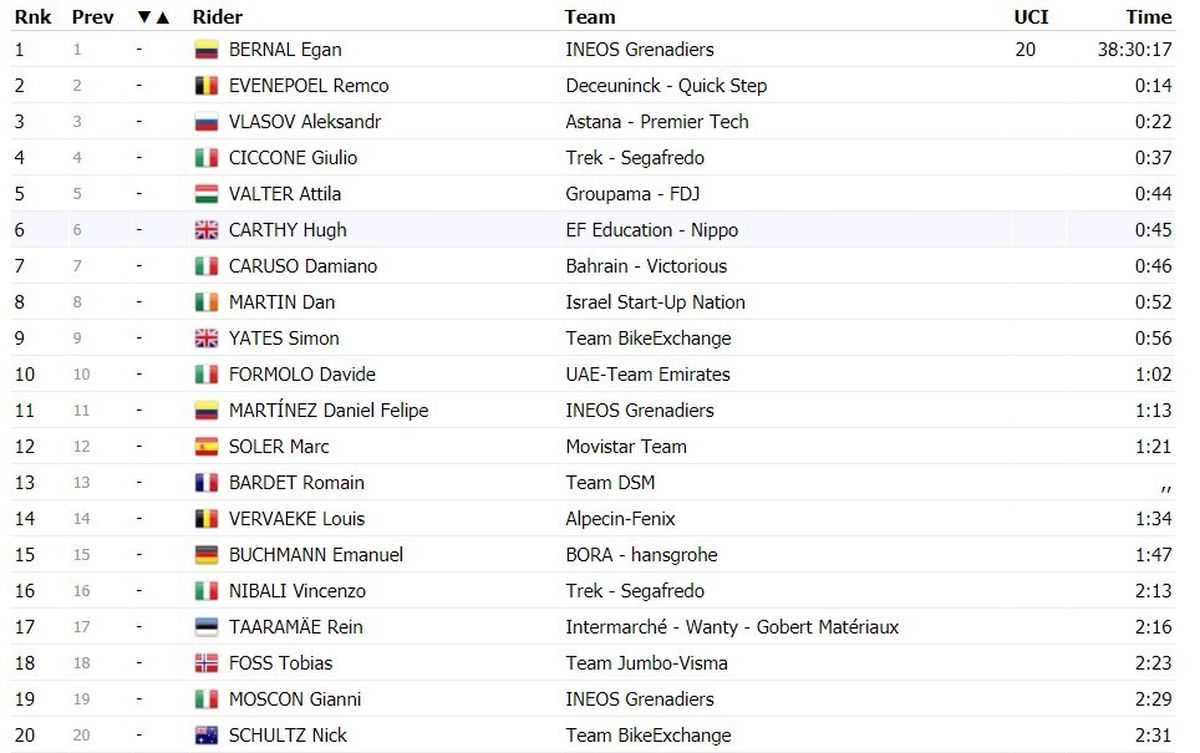1200x753 pixels.
Task: Open rider page for EVENEPOEL Remco
Action: [309, 86]
